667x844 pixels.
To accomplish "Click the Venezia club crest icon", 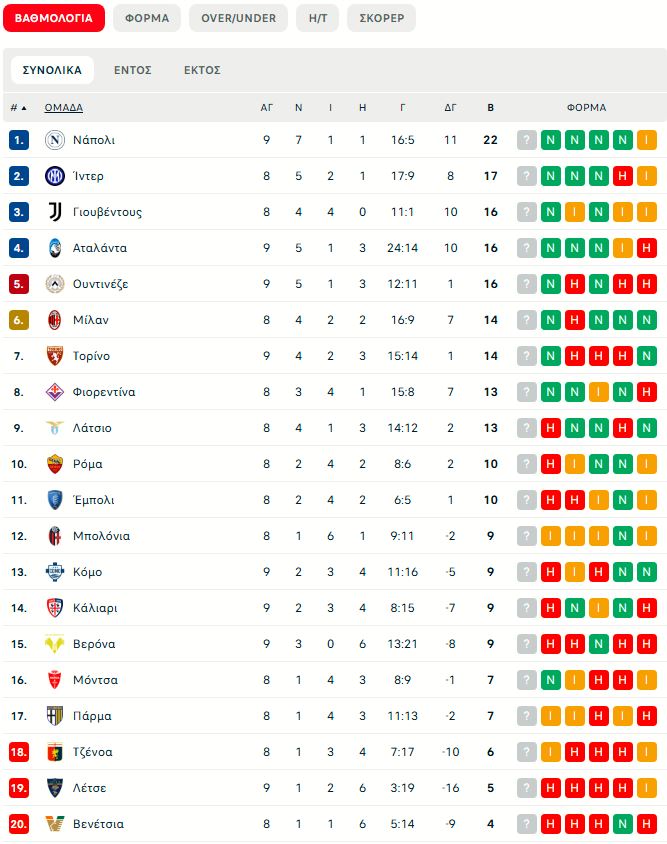I will (x=55, y=824).
